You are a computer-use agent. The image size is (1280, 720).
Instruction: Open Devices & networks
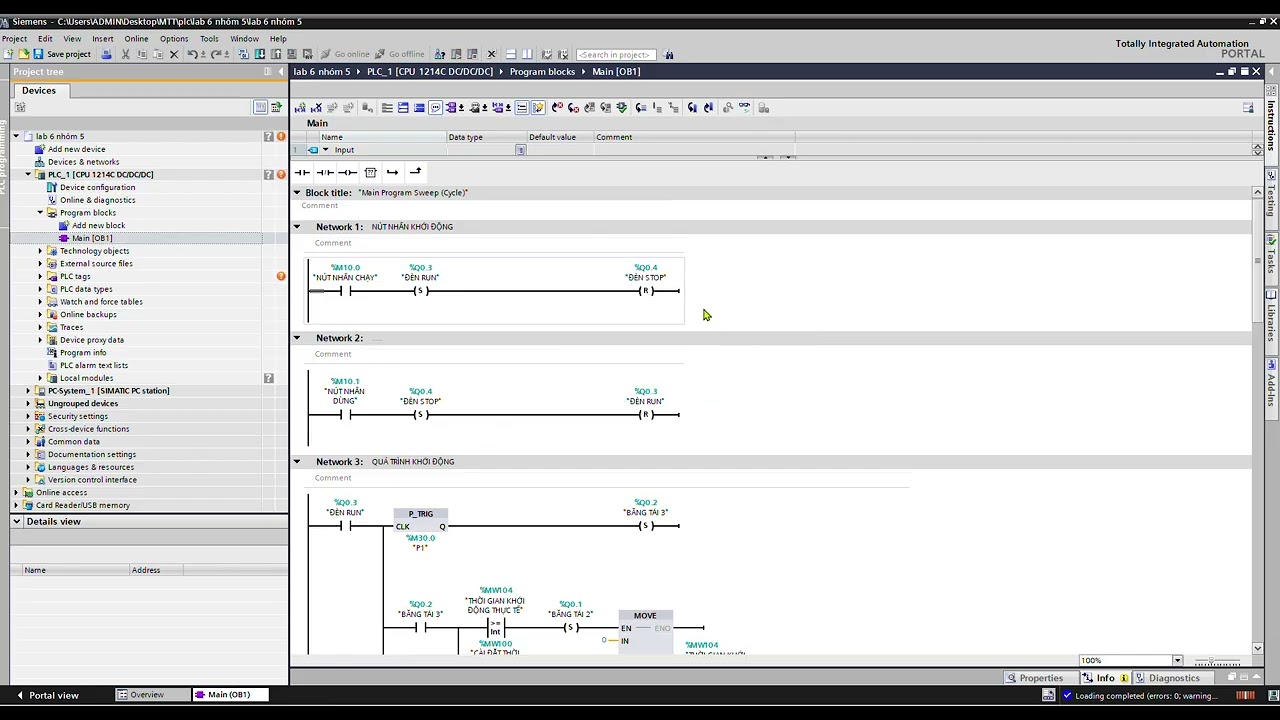coord(83,162)
